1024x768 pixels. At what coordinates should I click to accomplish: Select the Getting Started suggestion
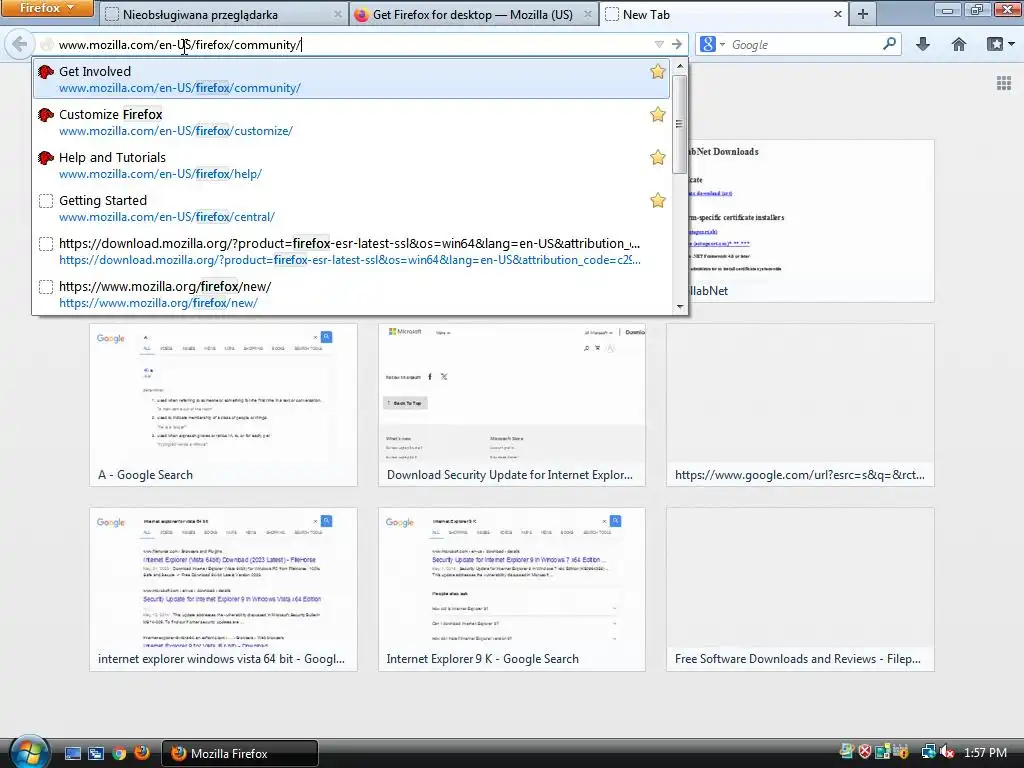click(352, 208)
